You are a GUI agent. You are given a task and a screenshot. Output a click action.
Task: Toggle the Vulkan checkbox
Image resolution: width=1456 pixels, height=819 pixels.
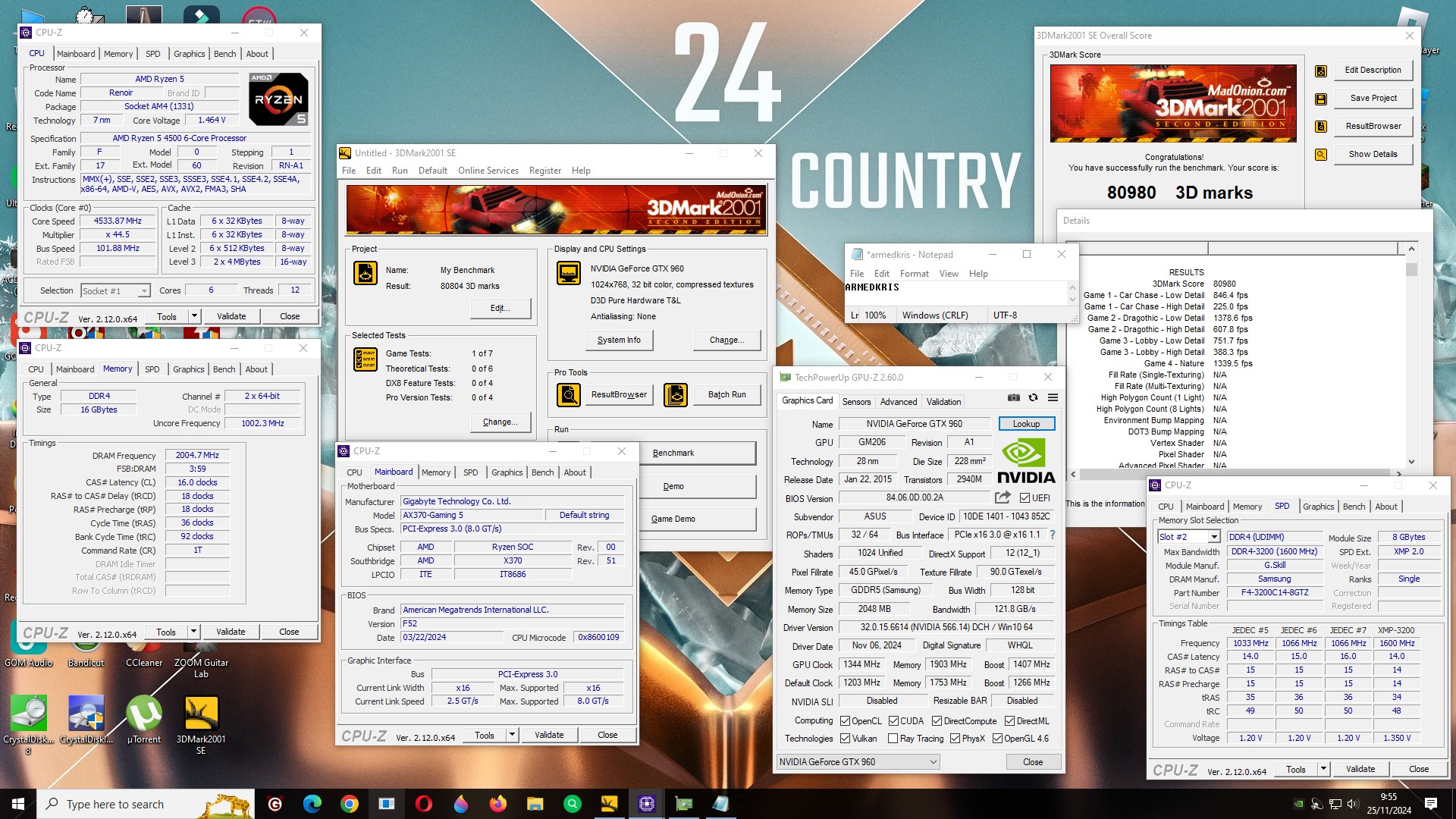[846, 739]
